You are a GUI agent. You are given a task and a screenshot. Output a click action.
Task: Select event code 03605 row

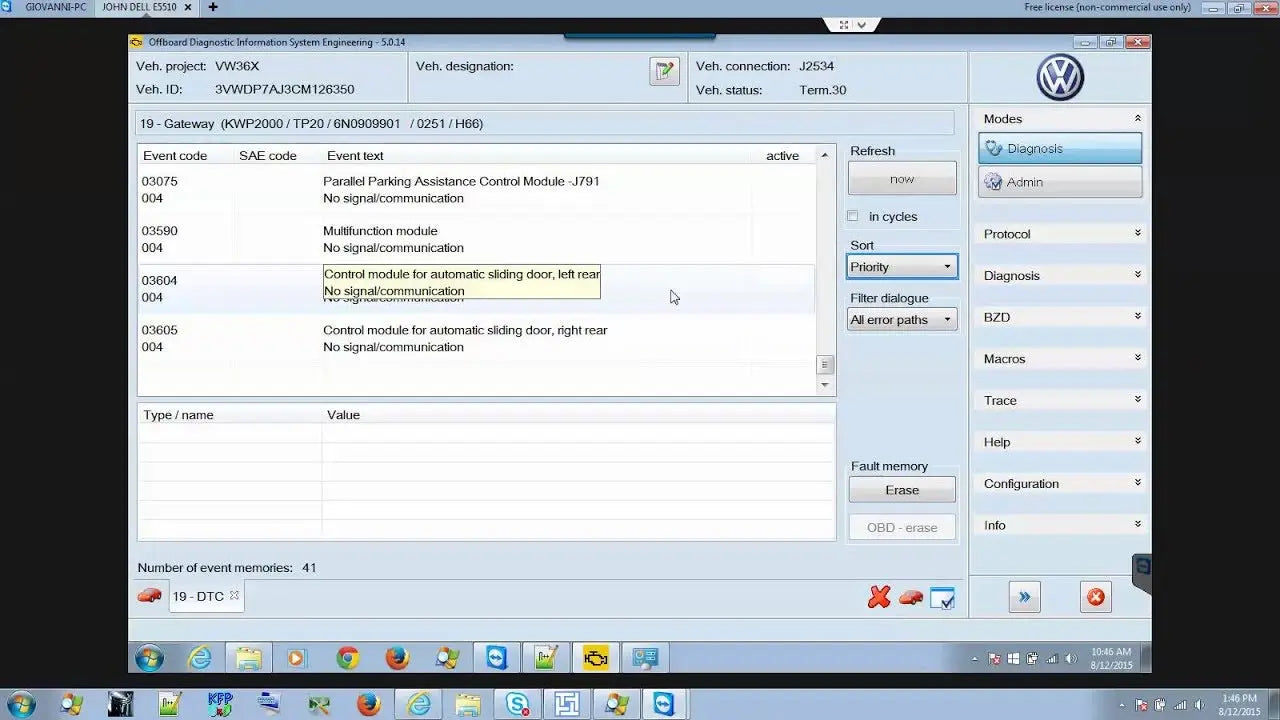[465, 338]
